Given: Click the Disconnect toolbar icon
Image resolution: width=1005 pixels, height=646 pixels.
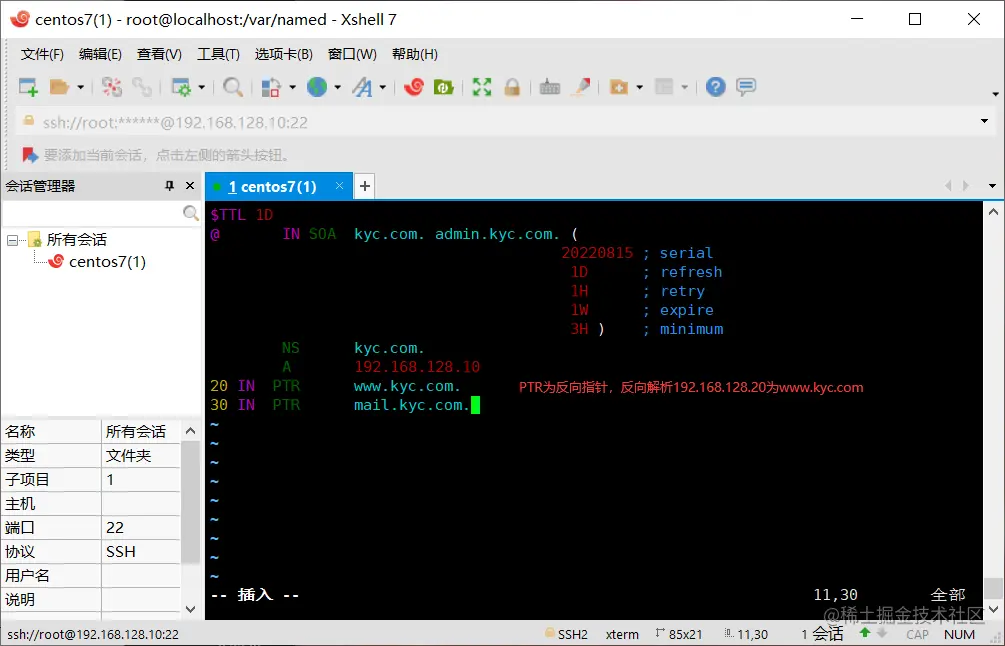Looking at the screenshot, I should tap(112, 87).
